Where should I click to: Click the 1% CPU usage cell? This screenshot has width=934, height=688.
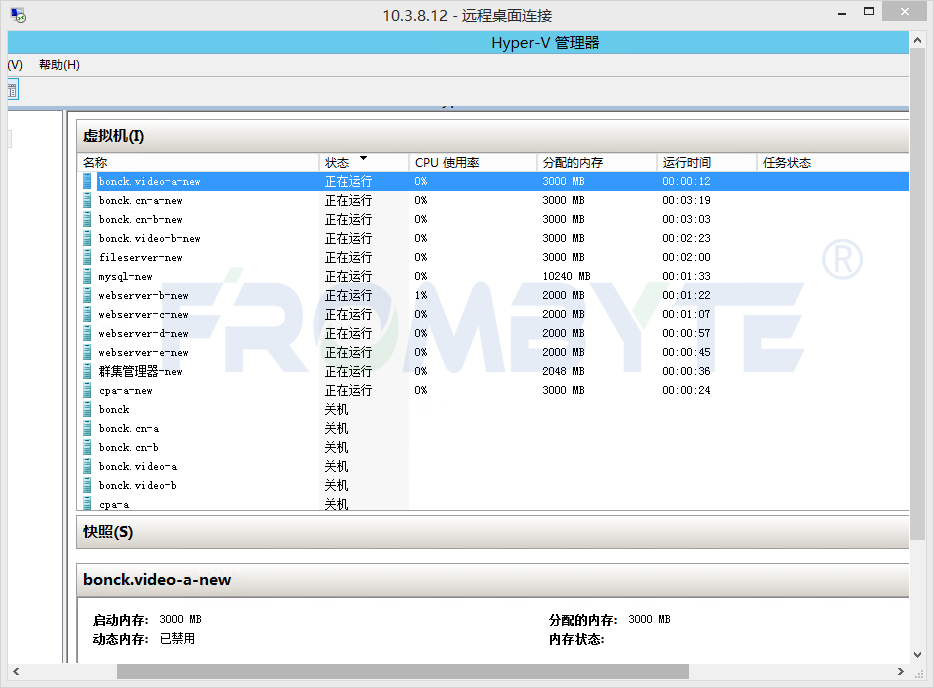pyautogui.click(x=421, y=295)
